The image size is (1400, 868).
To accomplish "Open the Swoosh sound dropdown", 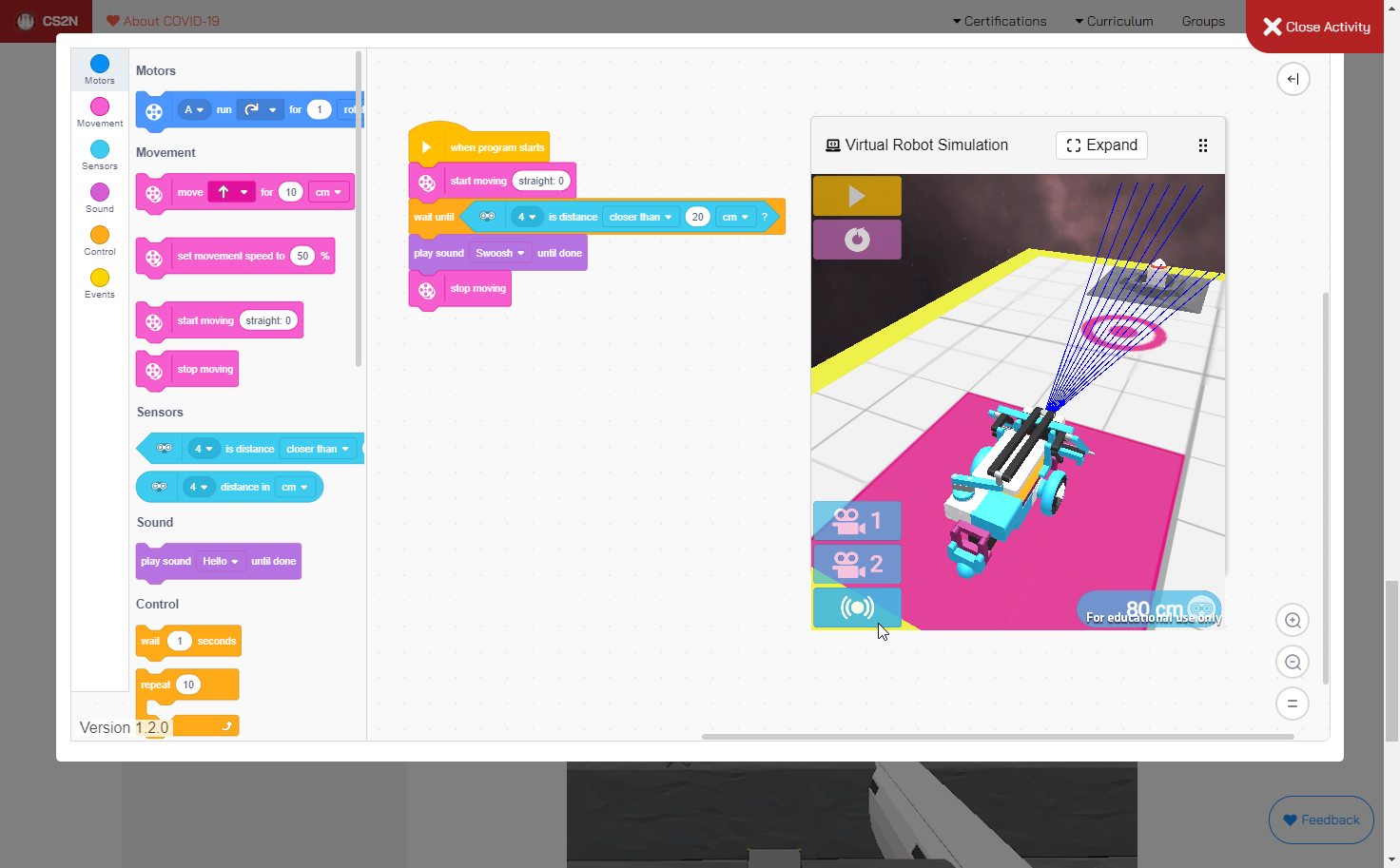I will click(x=500, y=253).
